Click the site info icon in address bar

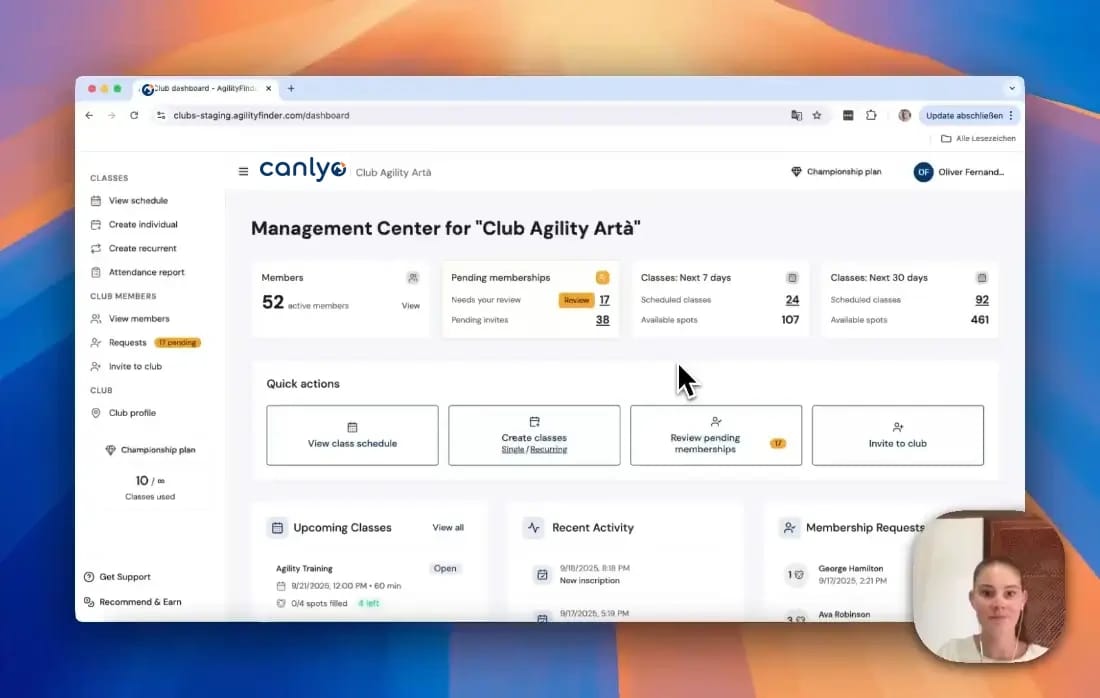[161, 116]
